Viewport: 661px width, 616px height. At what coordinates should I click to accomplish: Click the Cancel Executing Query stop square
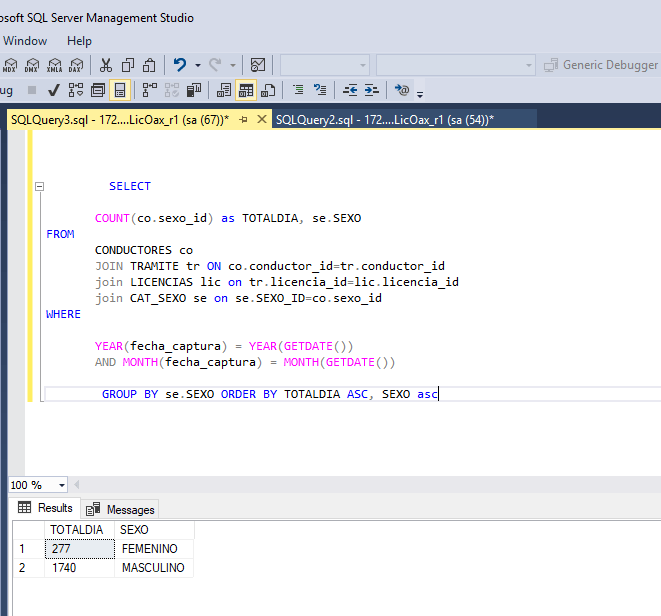[x=32, y=90]
